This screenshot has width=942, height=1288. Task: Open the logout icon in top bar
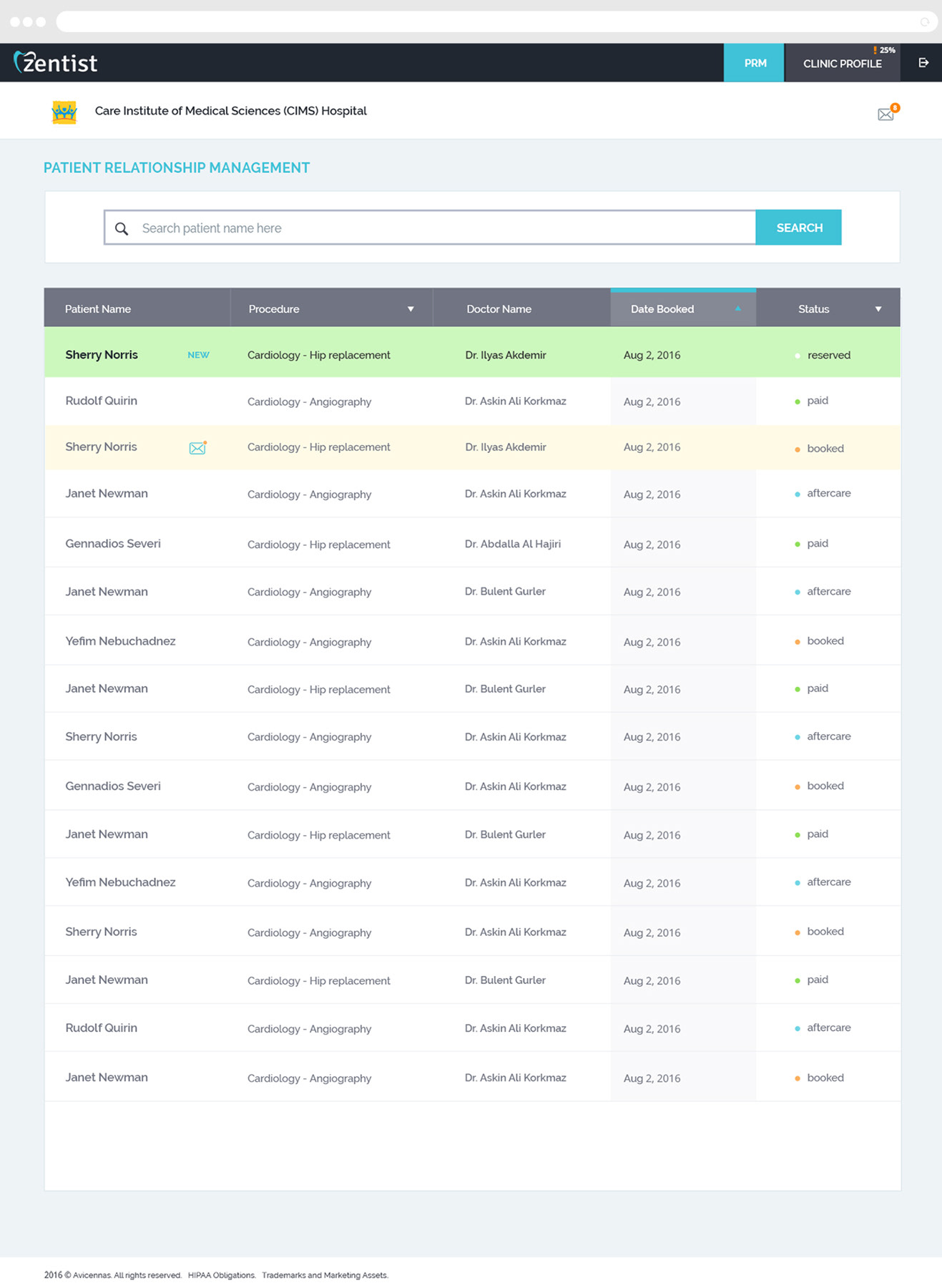coord(923,63)
